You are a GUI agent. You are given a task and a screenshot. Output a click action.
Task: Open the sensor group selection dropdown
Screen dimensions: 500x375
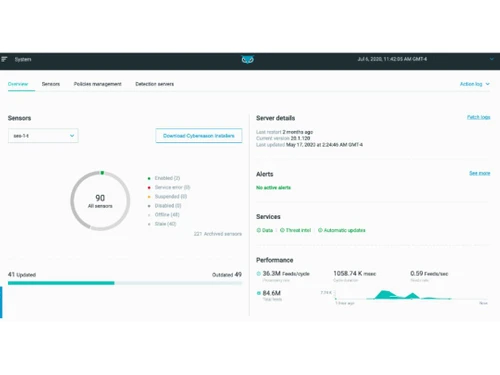click(x=43, y=136)
